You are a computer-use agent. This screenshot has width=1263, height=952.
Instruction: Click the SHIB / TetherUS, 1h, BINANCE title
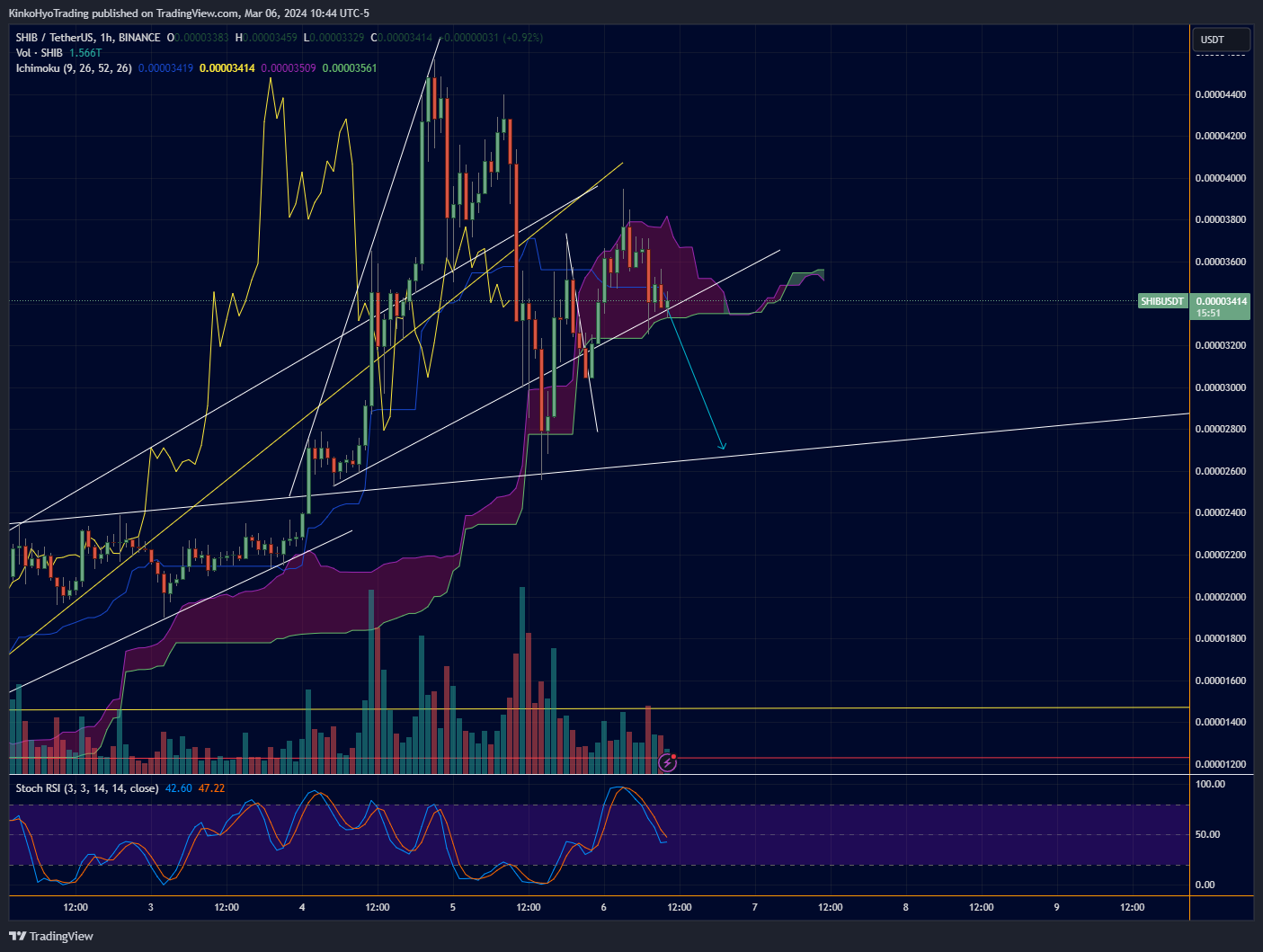[x=88, y=38]
